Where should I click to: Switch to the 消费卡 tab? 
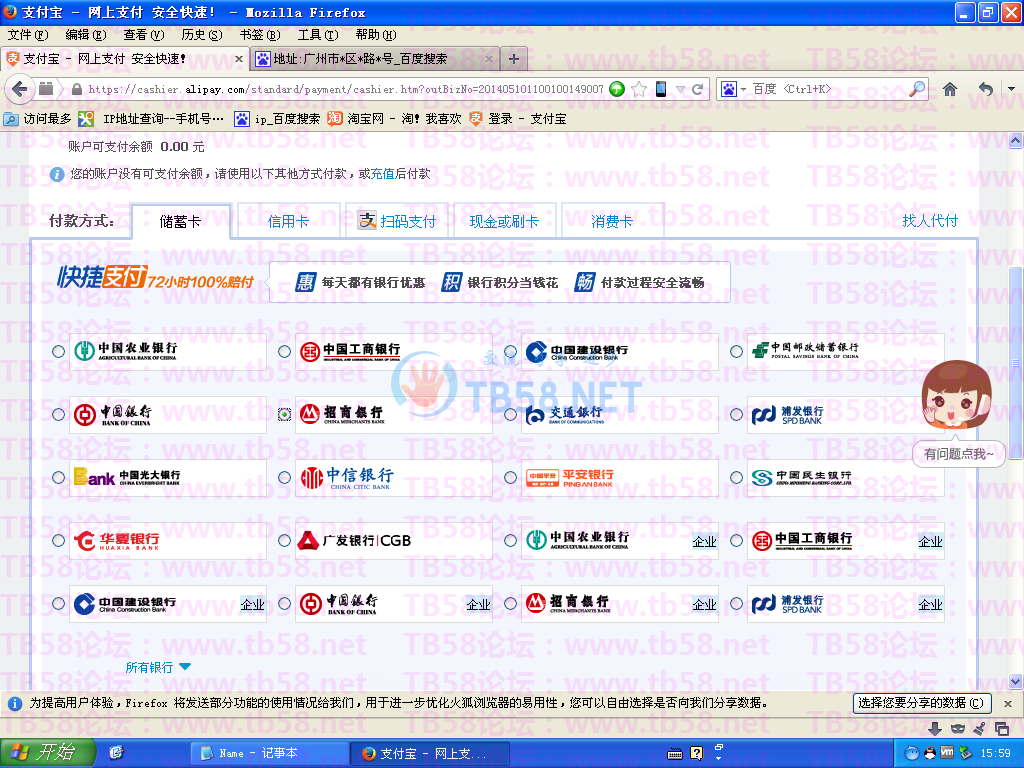[x=613, y=221]
